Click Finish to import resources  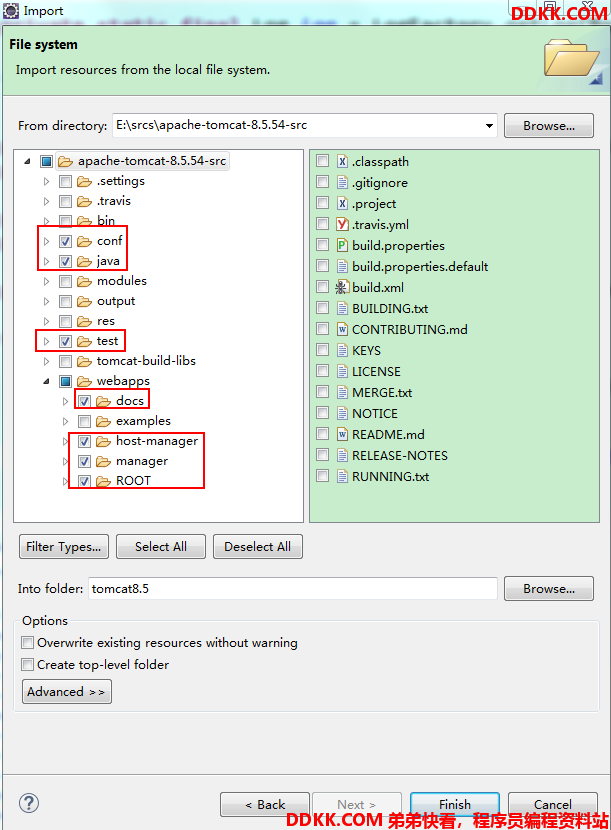click(455, 805)
